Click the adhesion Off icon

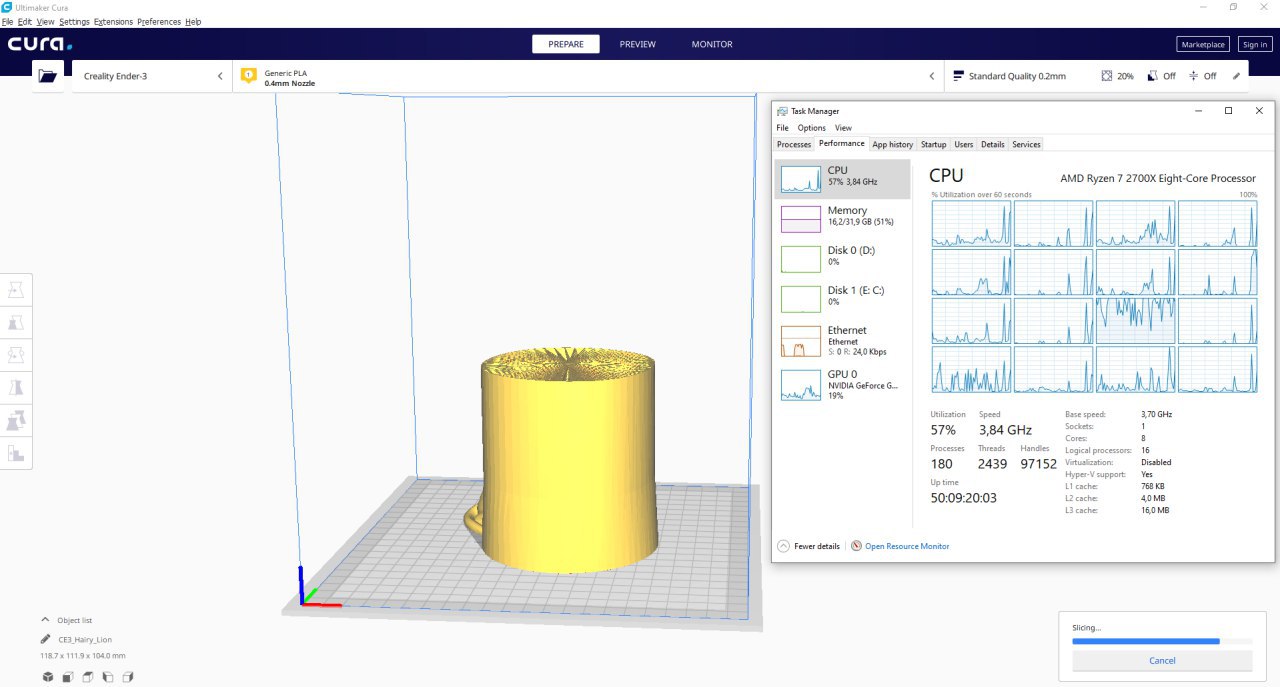pos(1194,76)
